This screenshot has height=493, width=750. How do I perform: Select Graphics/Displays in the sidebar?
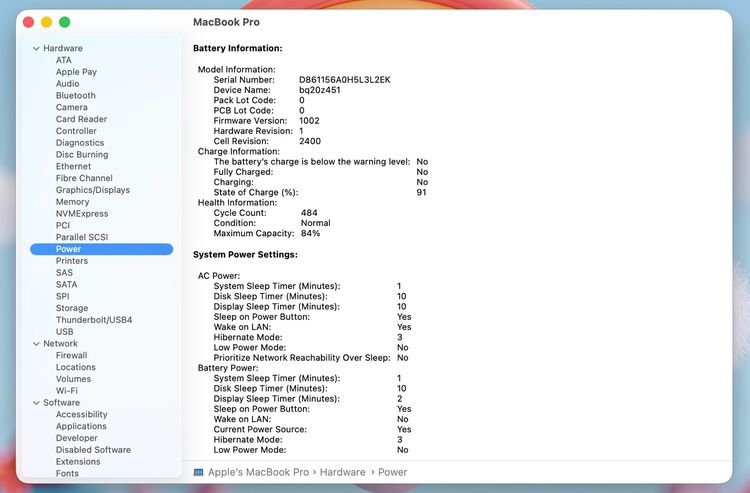93,190
